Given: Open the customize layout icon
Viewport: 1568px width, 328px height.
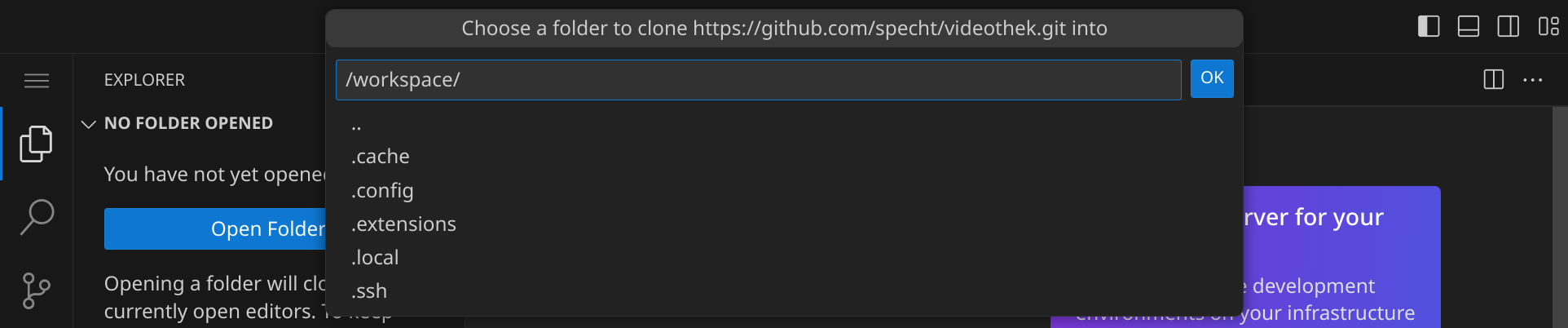Looking at the screenshot, I should 1548,27.
